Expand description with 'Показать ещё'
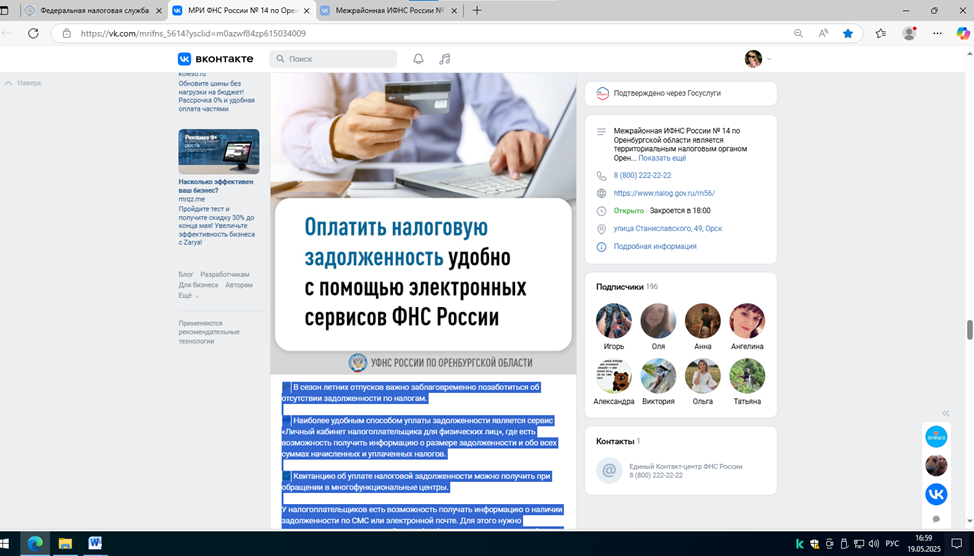Viewport: 974px width, 556px height. tap(662, 158)
